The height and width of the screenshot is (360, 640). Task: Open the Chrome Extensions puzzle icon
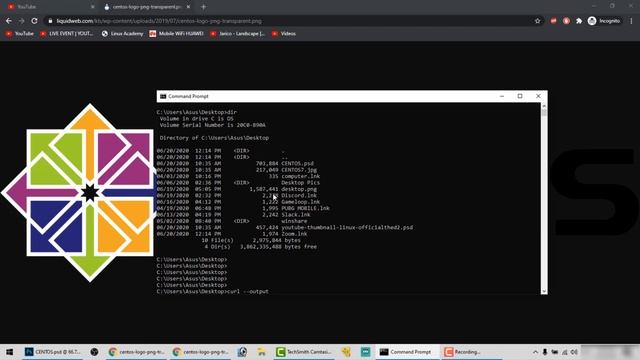(579, 21)
